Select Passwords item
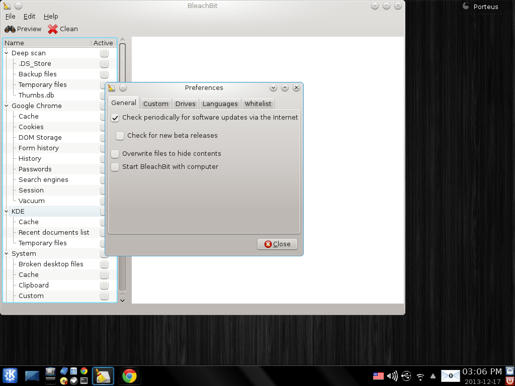The width and height of the screenshot is (515, 386). (35, 169)
